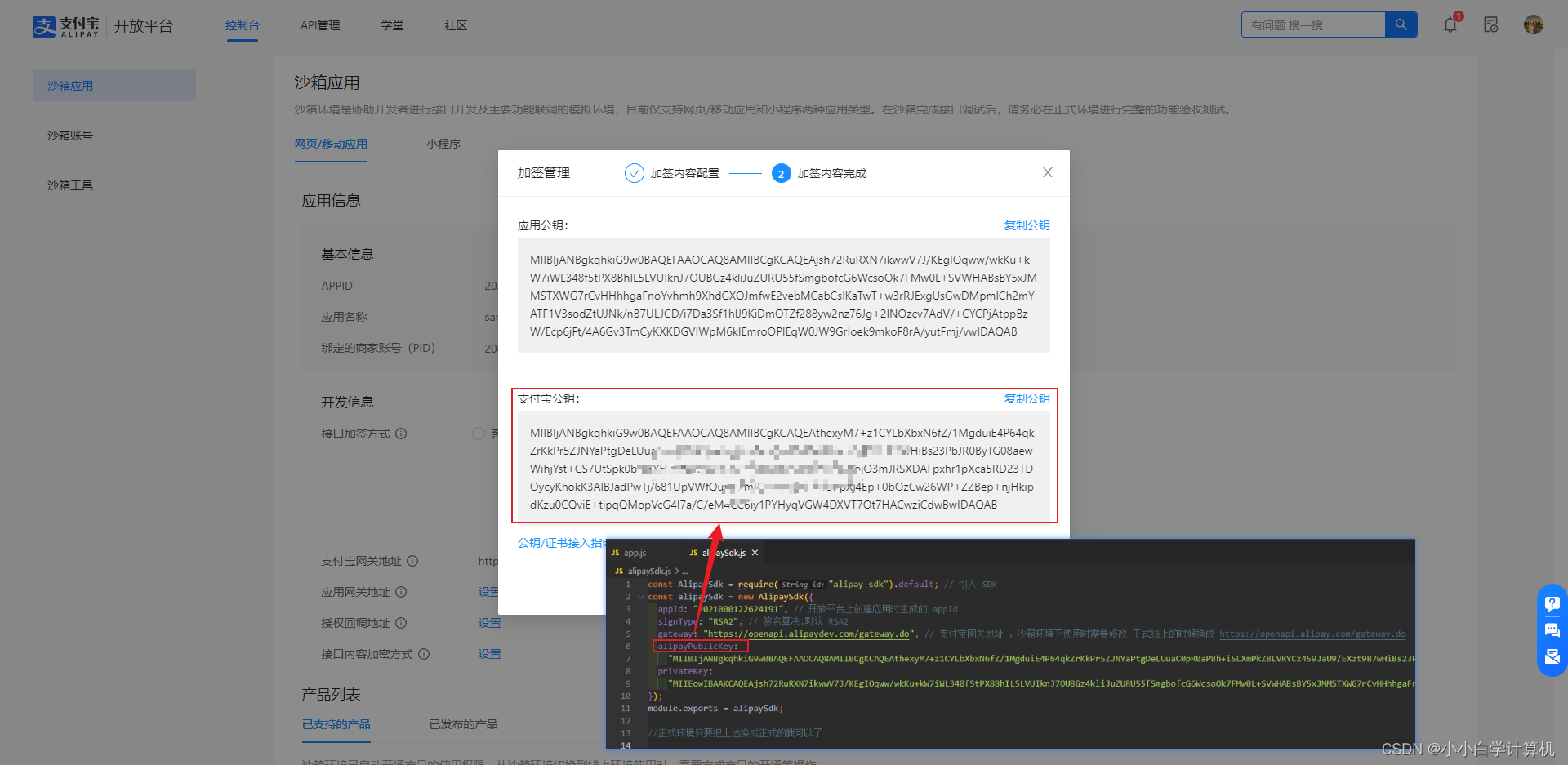Click info icon beside 接口内容加密方式

click(424, 654)
